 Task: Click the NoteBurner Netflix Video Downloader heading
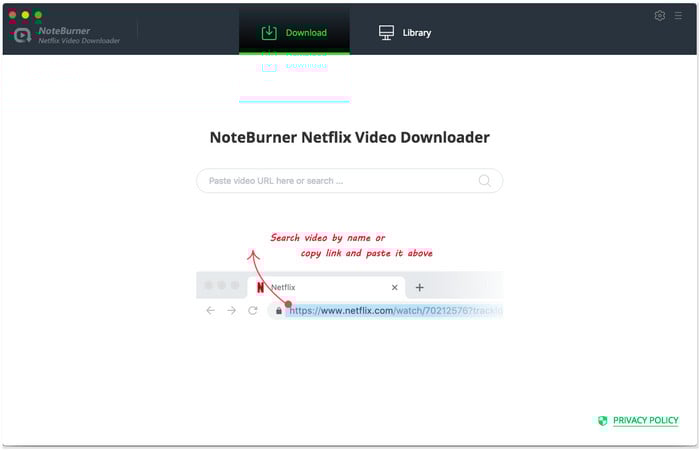(x=350, y=138)
